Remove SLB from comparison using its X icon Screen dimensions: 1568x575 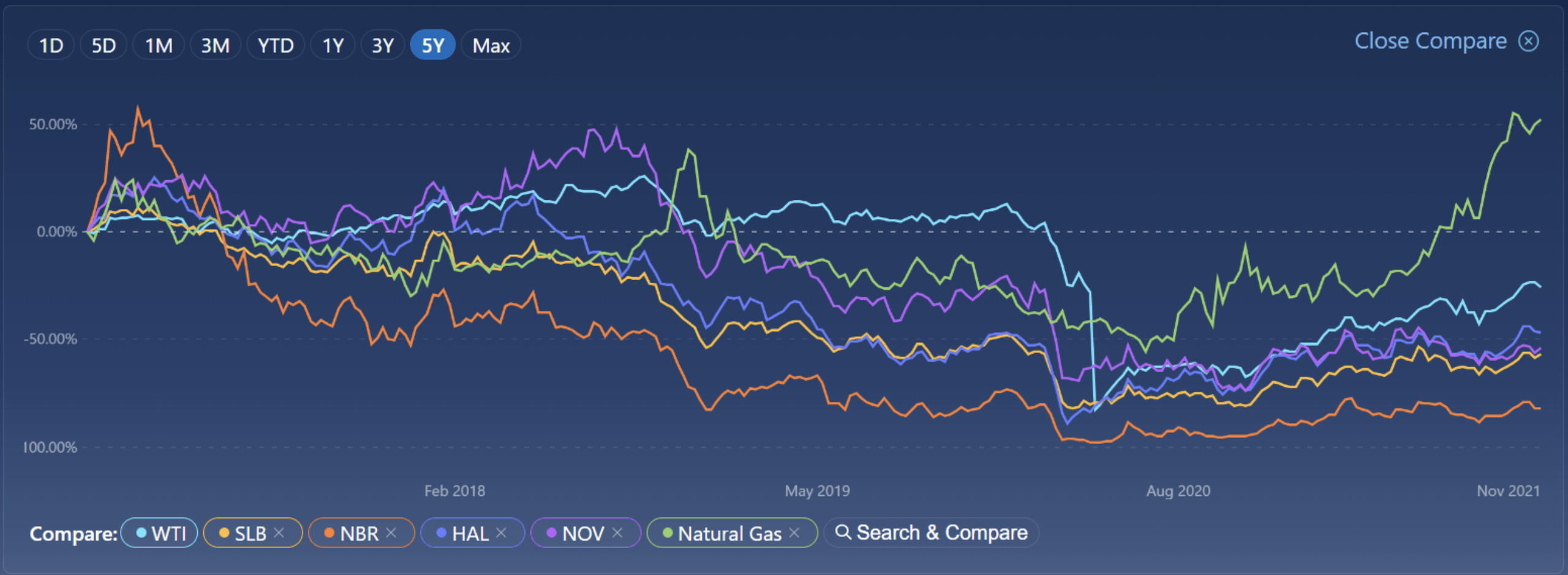pos(279,533)
